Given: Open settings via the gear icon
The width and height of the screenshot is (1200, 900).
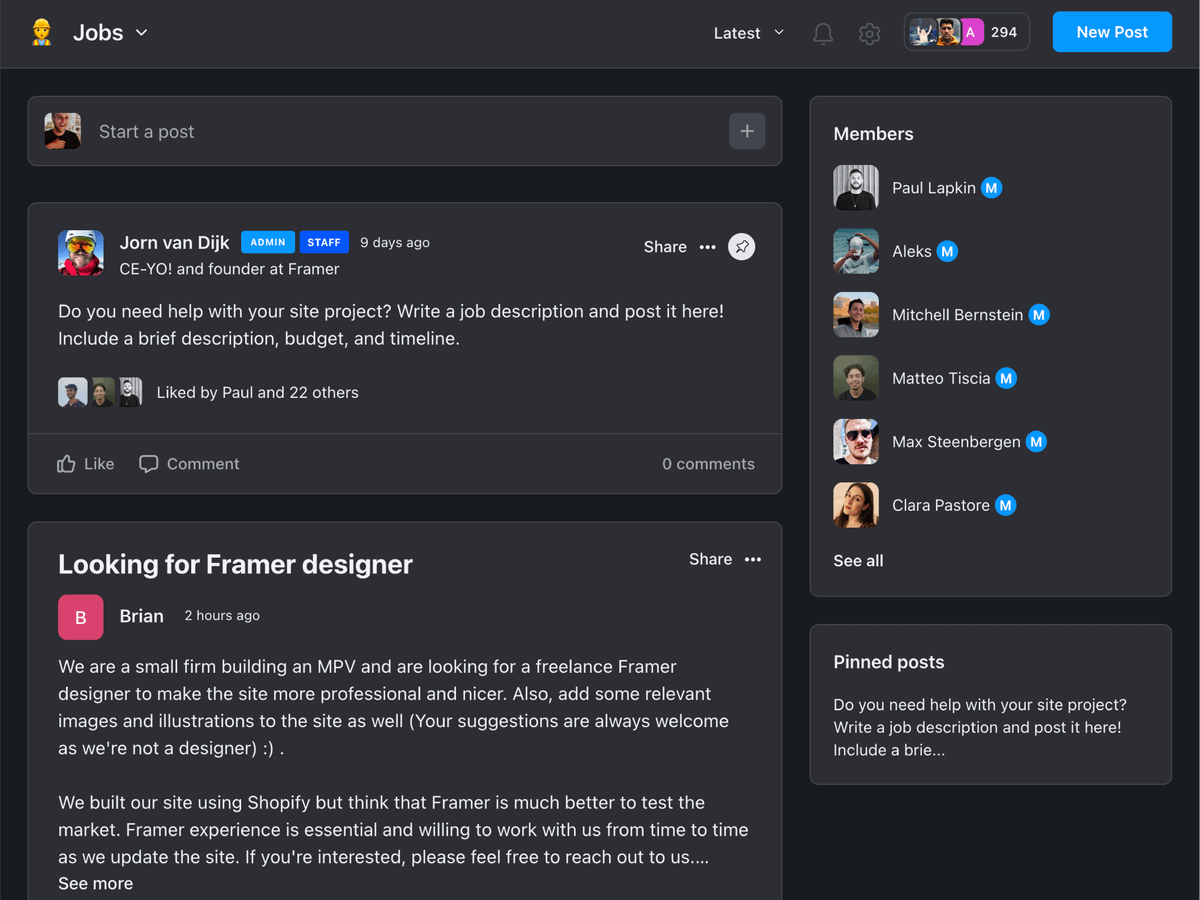Looking at the screenshot, I should [x=870, y=33].
